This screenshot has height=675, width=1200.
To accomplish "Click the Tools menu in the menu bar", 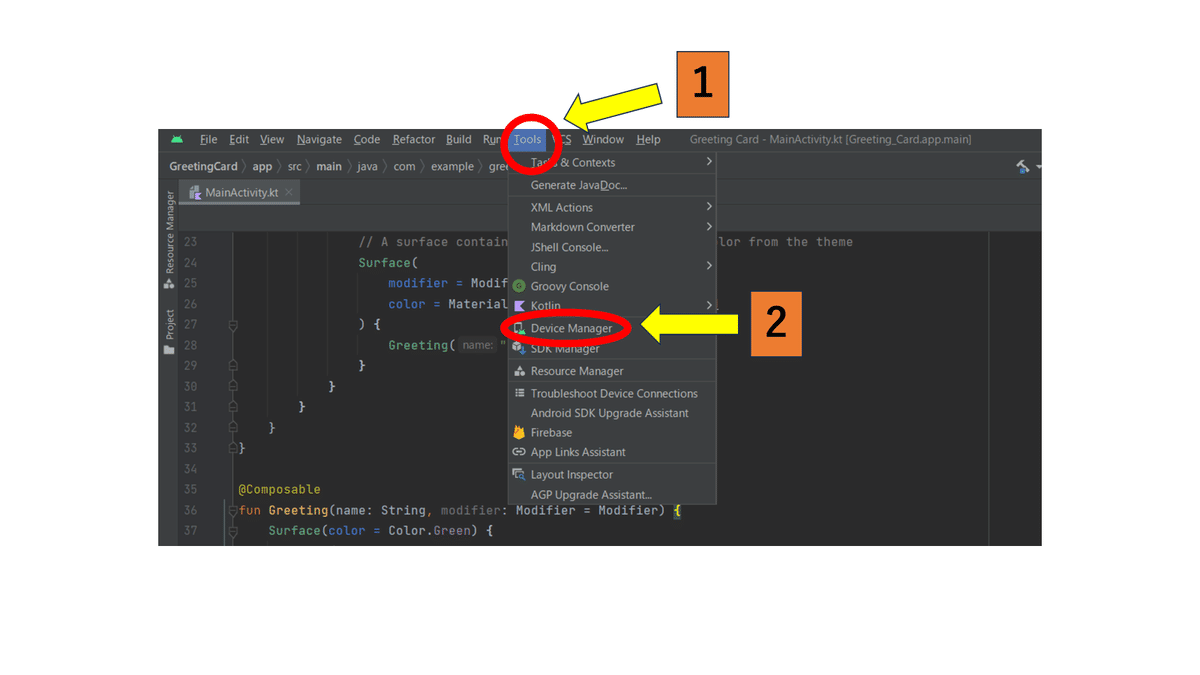I will click(528, 140).
